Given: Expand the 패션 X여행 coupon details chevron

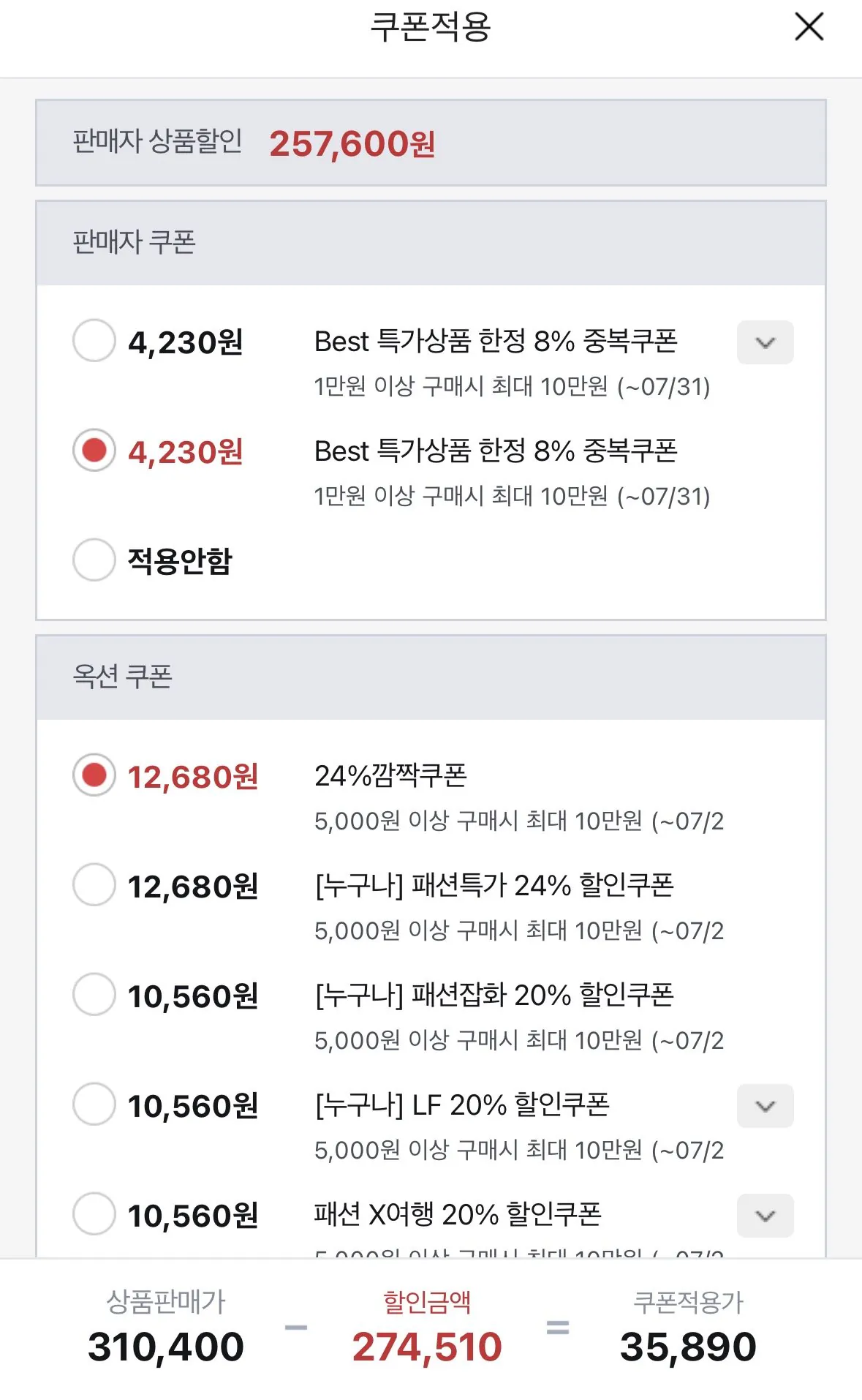Looking at the screenshot, I should tap(765, 1216).
